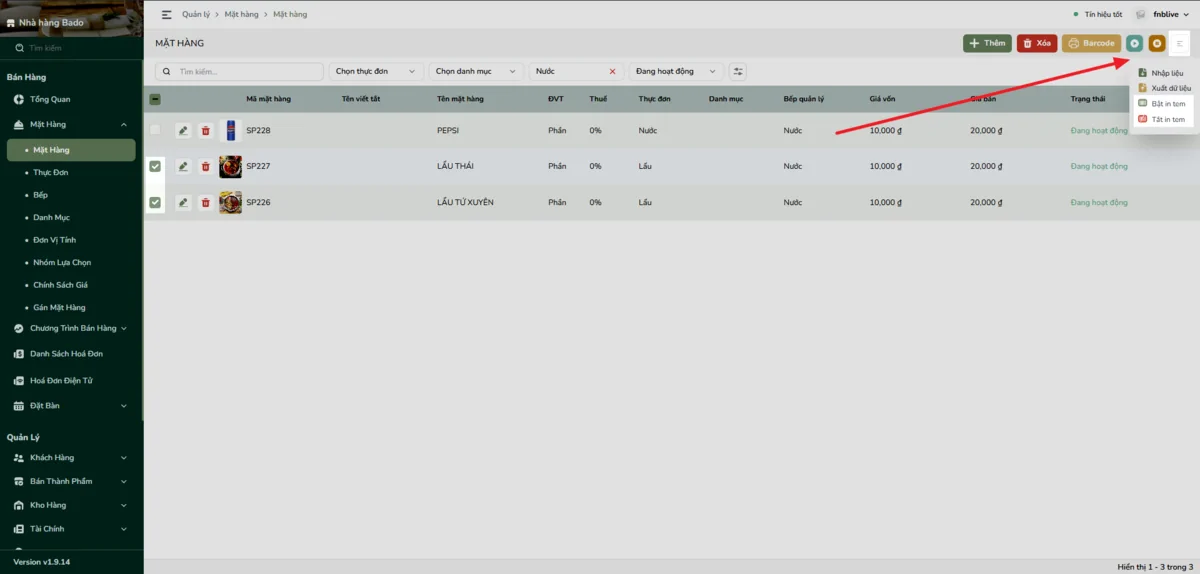
Task: Expand Tài Chính sidebar group
Action: 70,529
